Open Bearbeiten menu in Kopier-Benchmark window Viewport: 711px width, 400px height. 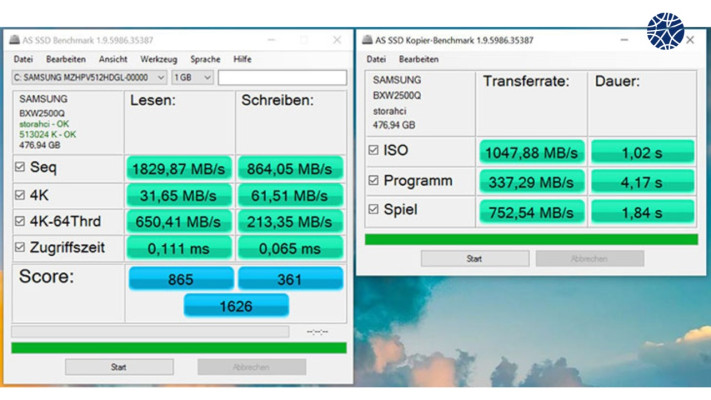pyautogui.click(x=419, y=59)
